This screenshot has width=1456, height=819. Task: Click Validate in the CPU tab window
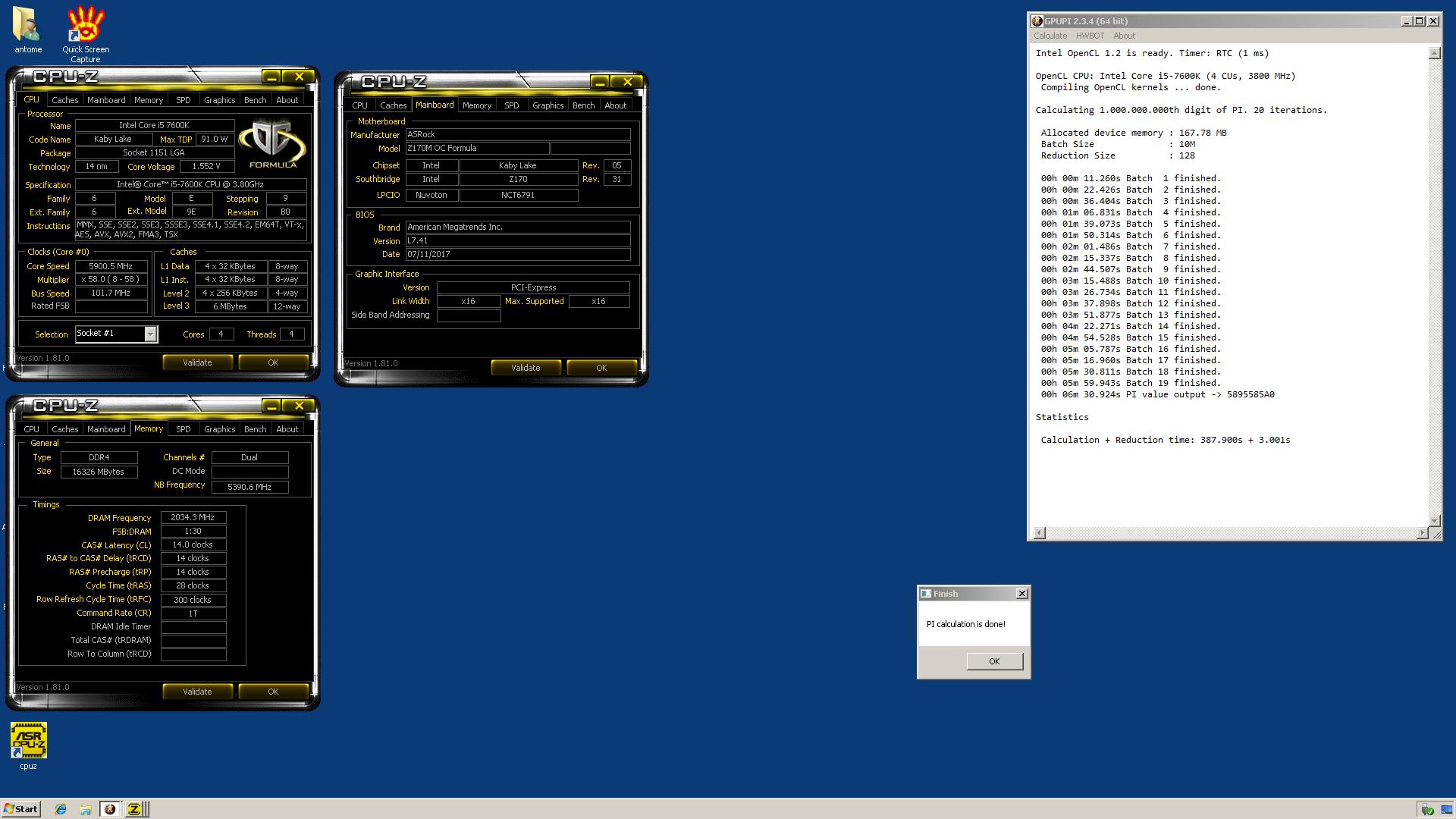197,362
